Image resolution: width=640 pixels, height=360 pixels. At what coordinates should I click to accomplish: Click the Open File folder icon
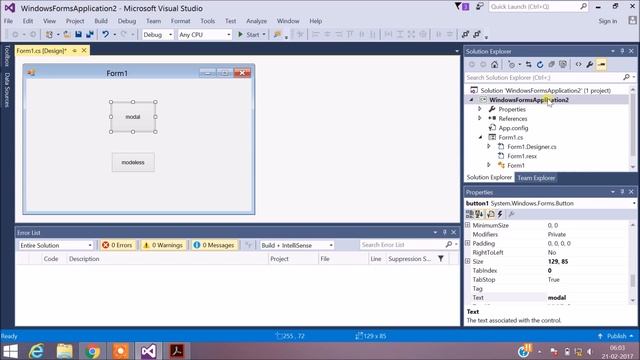(67, 35)
